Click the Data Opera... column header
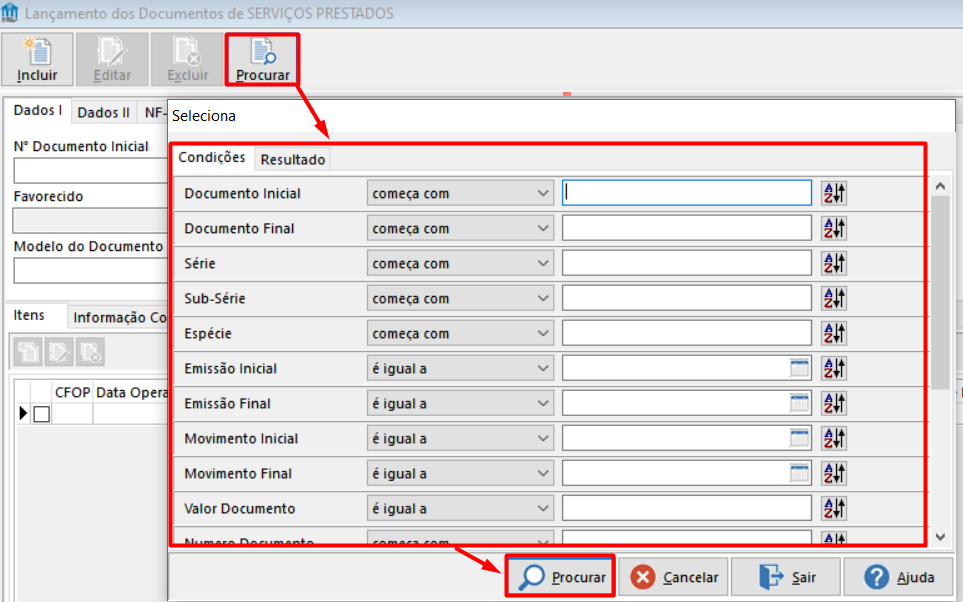Image resolution: width=963 pixels, height=602 pixels. click(131, 393)
